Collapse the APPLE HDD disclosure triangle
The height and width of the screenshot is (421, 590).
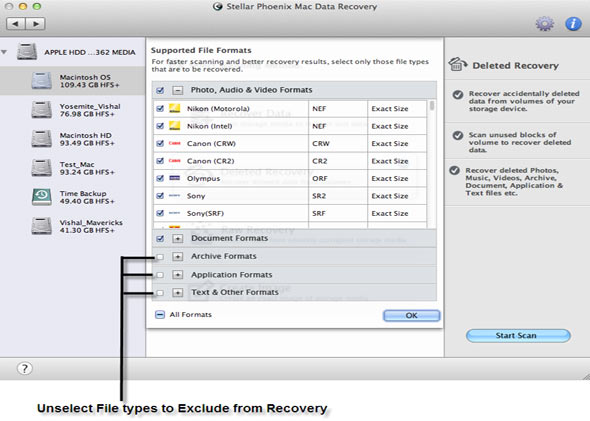click(x=4, y=52)
